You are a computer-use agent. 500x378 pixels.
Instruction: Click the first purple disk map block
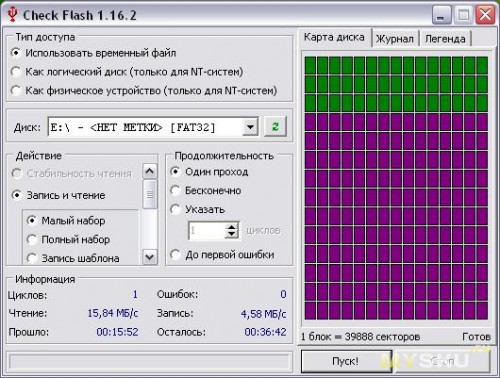310,122
